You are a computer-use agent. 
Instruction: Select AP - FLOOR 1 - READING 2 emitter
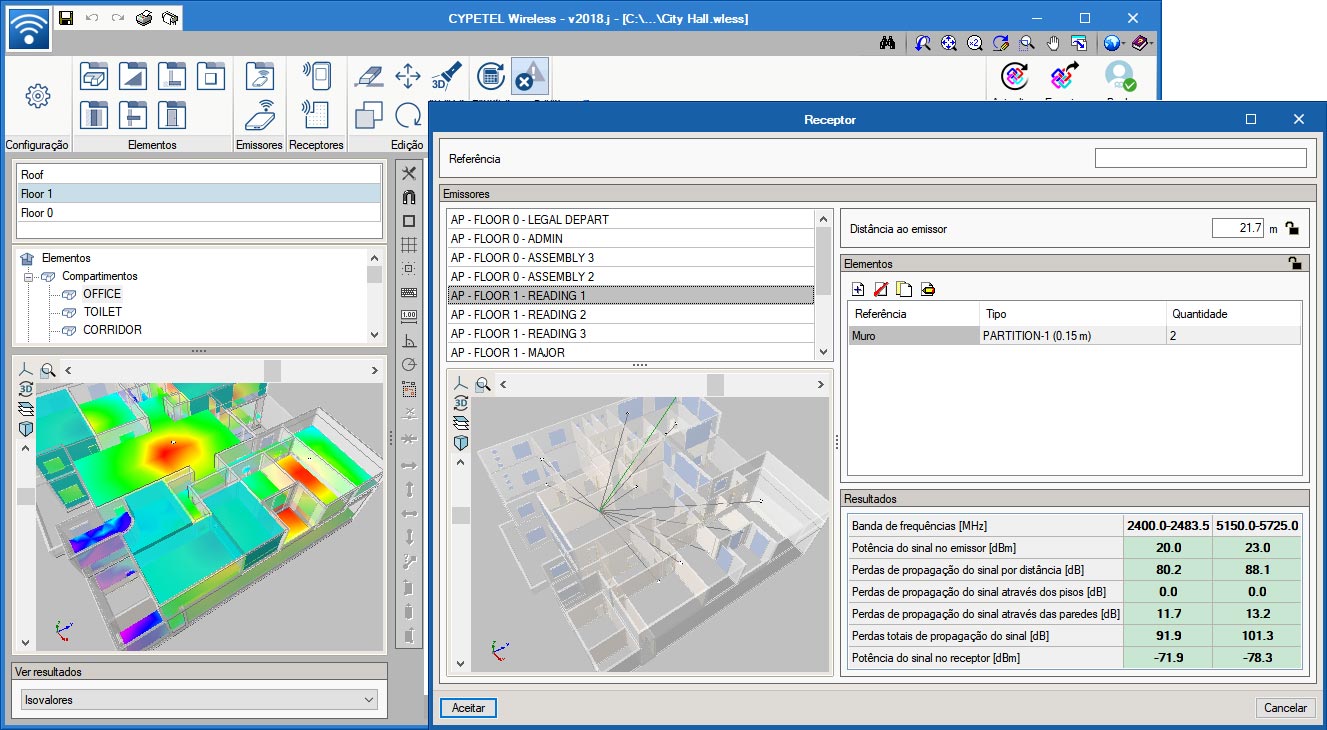click(630, 314)
